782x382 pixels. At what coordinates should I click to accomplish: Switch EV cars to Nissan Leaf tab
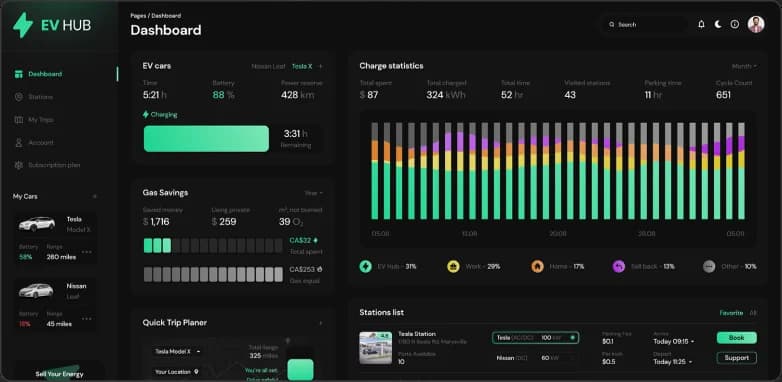[268, 66]
